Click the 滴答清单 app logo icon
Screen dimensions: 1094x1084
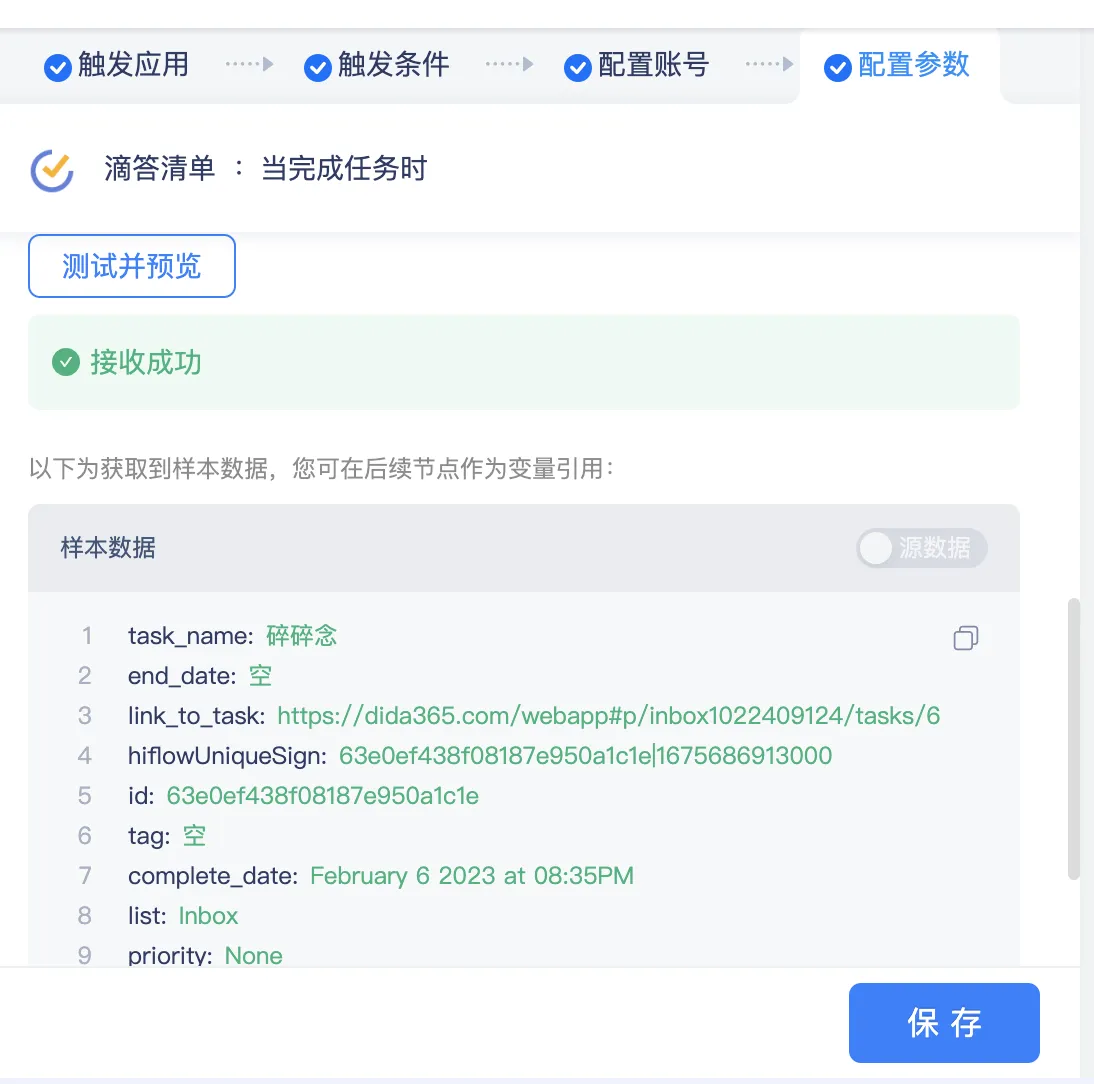(52, 170)
